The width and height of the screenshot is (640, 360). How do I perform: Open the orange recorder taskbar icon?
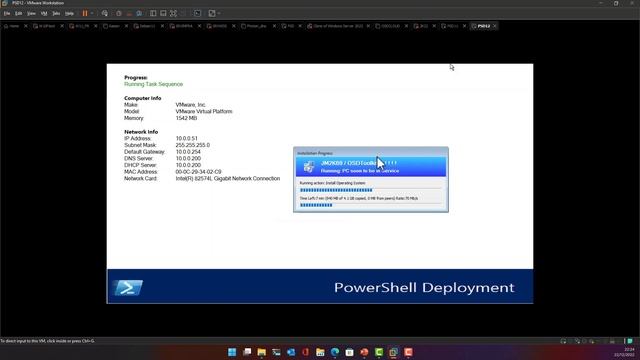(x=409, y=352)
